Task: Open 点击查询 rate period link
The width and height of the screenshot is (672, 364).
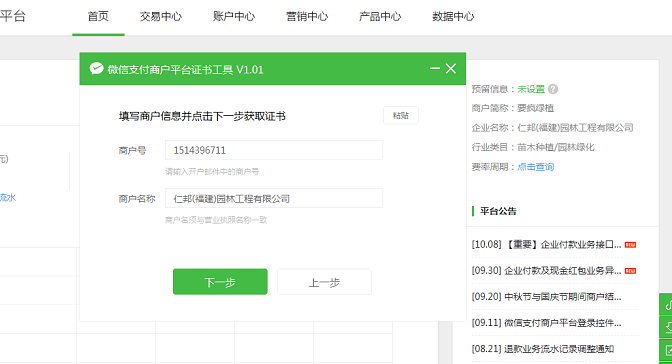Action: (x=535, y=167)
